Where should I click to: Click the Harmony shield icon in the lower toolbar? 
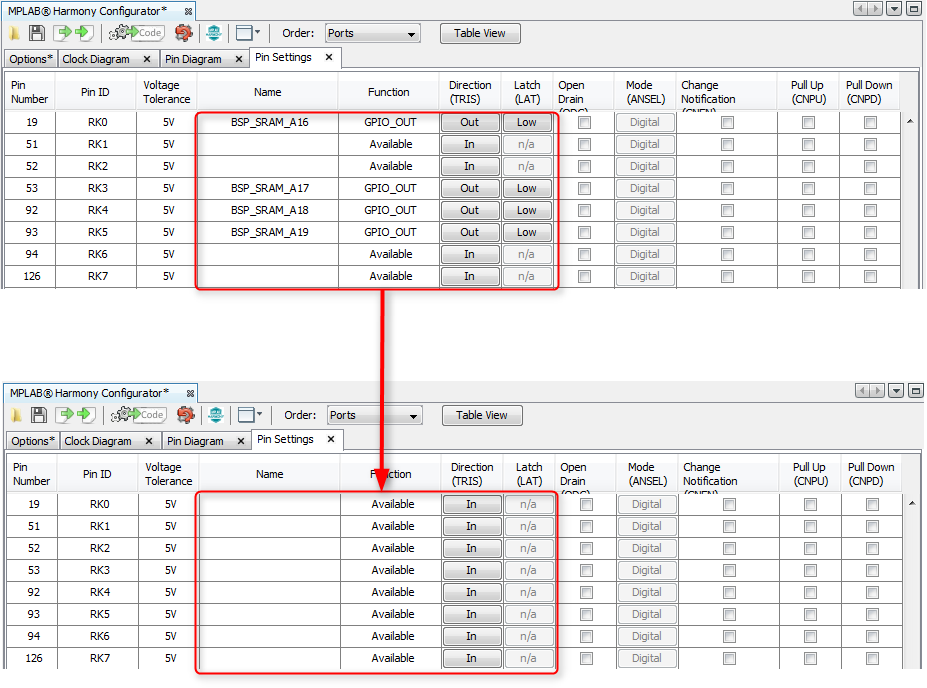coord(215,415)
